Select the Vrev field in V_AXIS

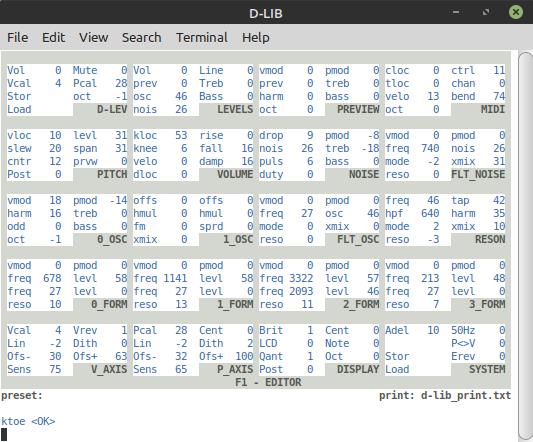tap(100, 330)
